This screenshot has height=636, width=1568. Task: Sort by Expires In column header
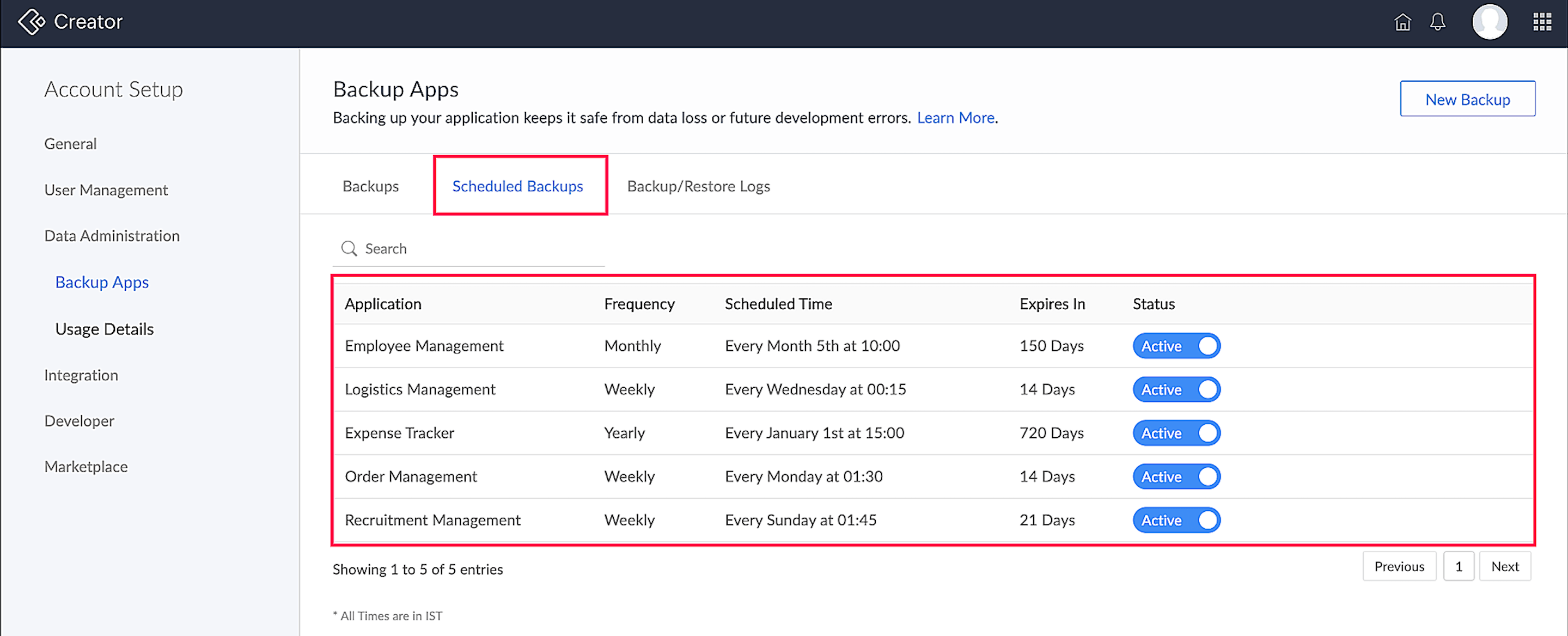(1052, 304)
